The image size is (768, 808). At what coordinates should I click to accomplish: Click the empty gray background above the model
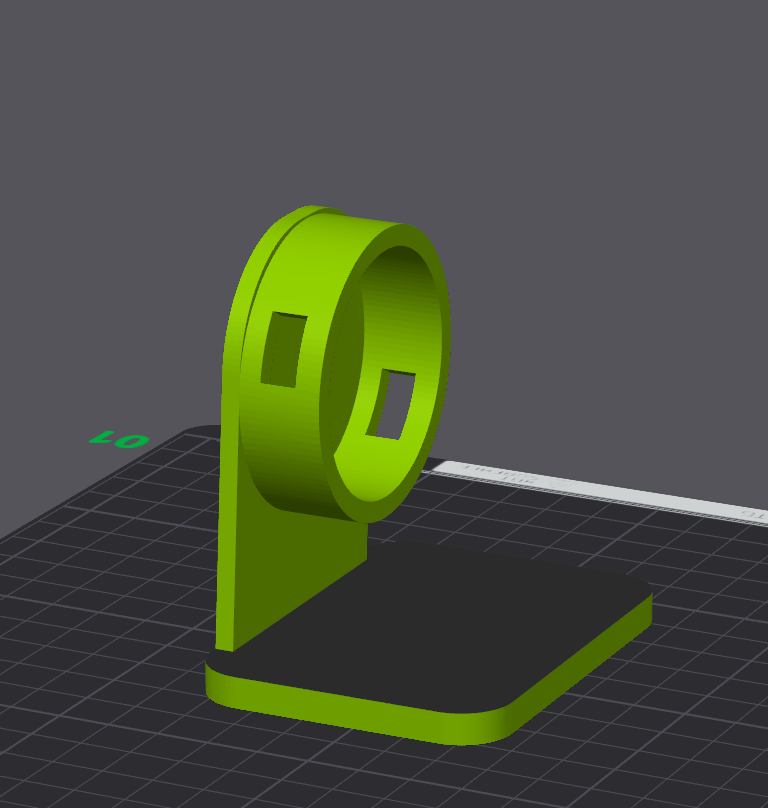(384, 103)
